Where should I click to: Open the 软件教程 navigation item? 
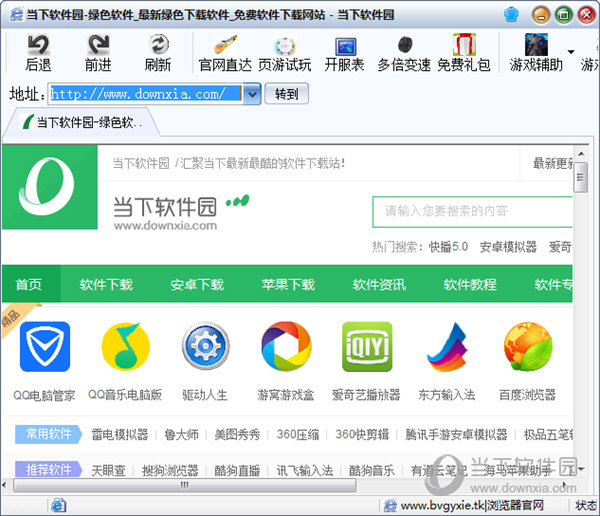pyautogui.click(x=470, y=284)
